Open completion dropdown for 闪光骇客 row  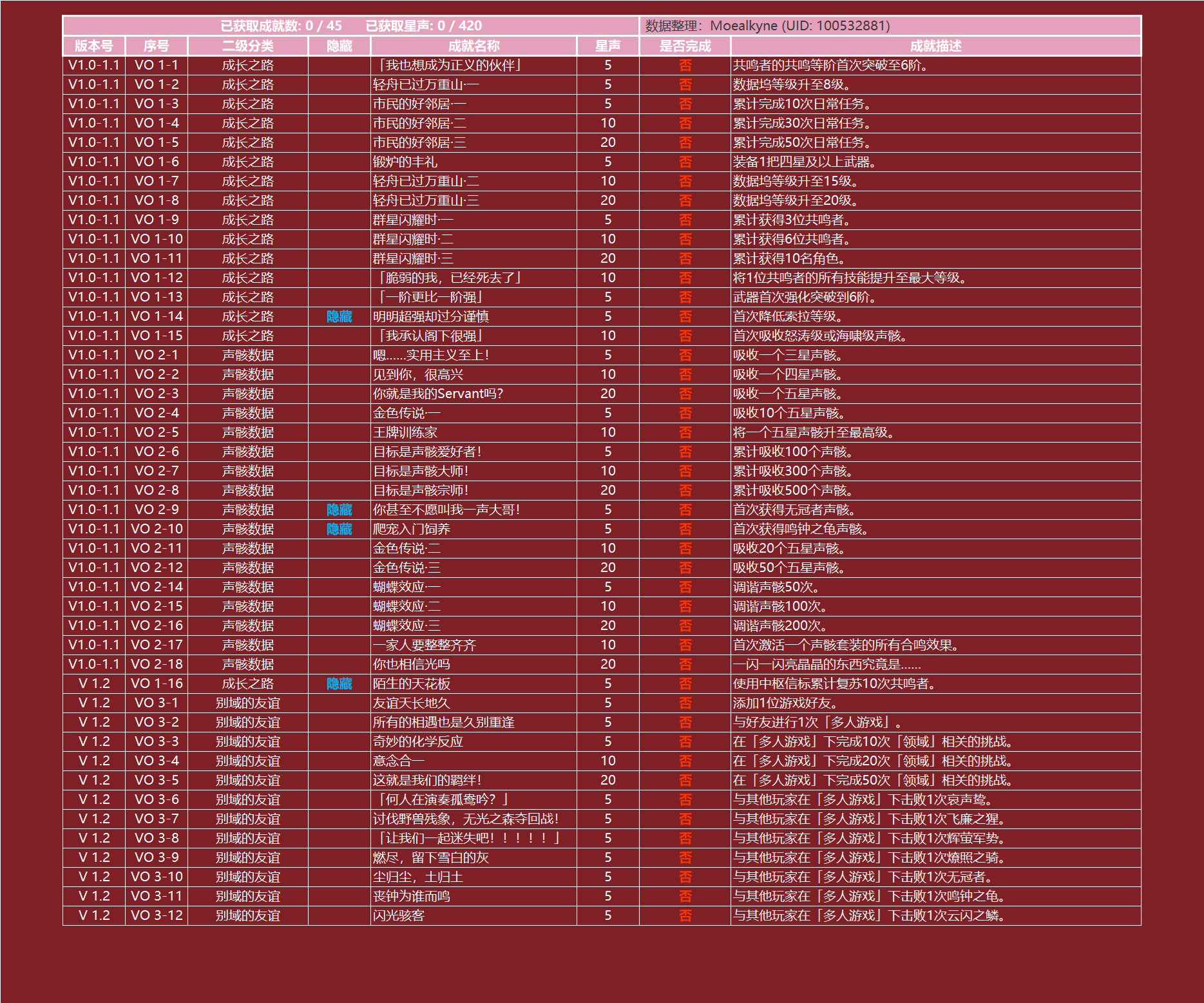pos(685,915)
